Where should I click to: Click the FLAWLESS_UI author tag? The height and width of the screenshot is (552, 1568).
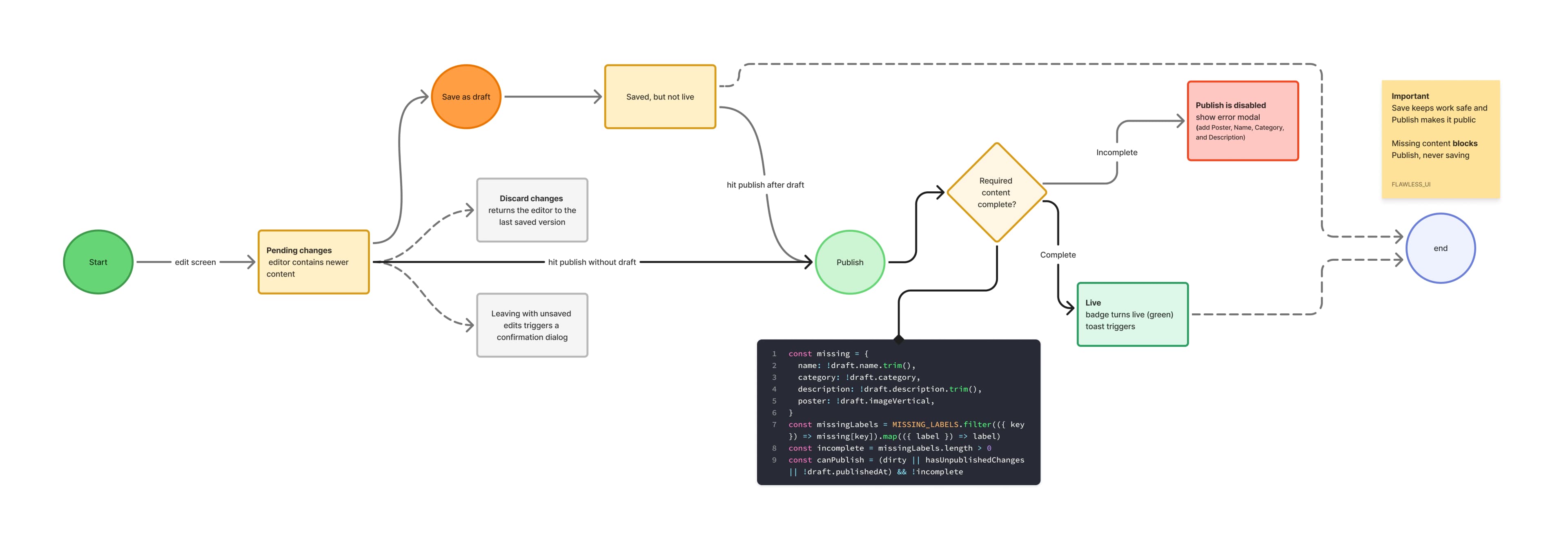coord(1410,184)
